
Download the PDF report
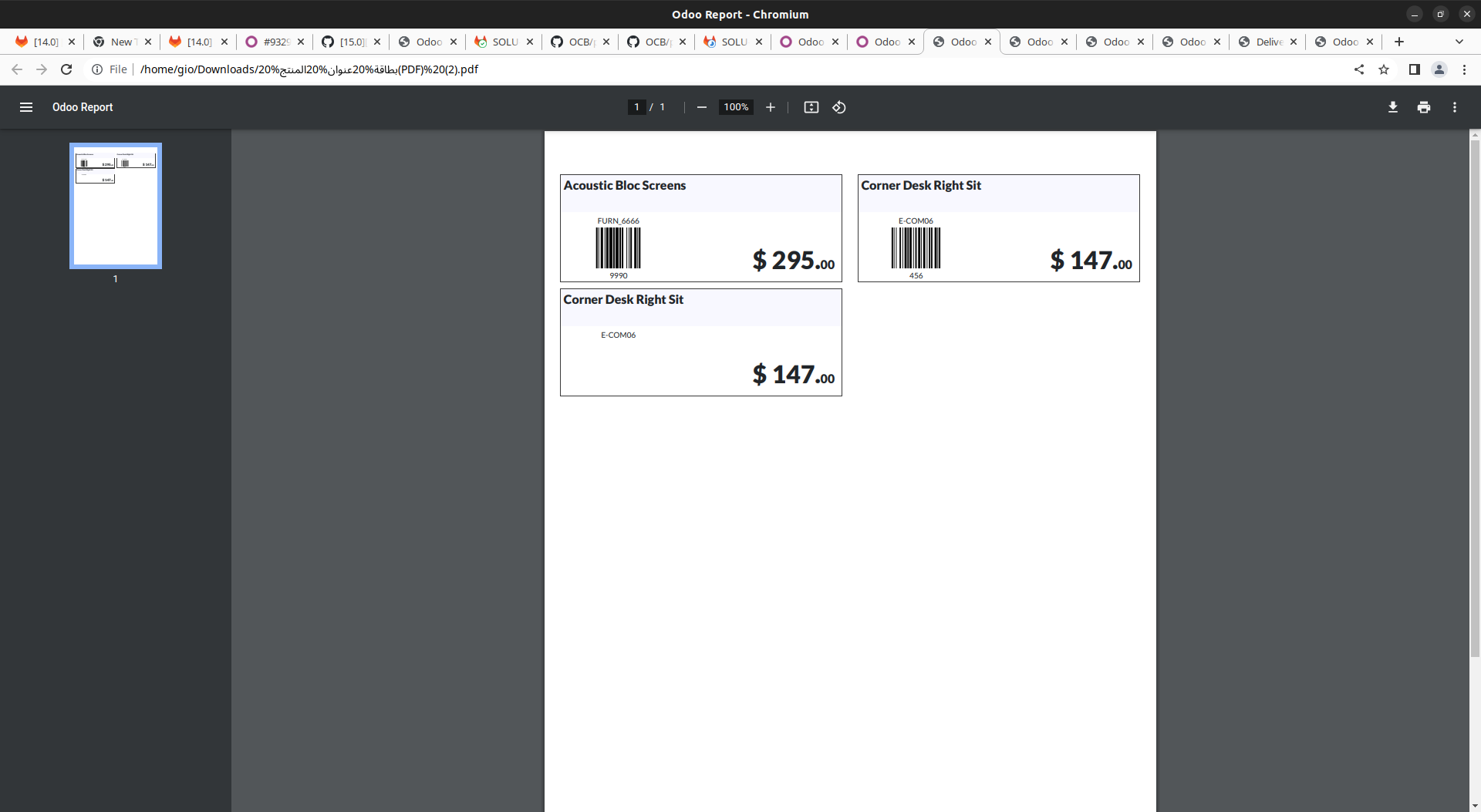[1393, 107]
